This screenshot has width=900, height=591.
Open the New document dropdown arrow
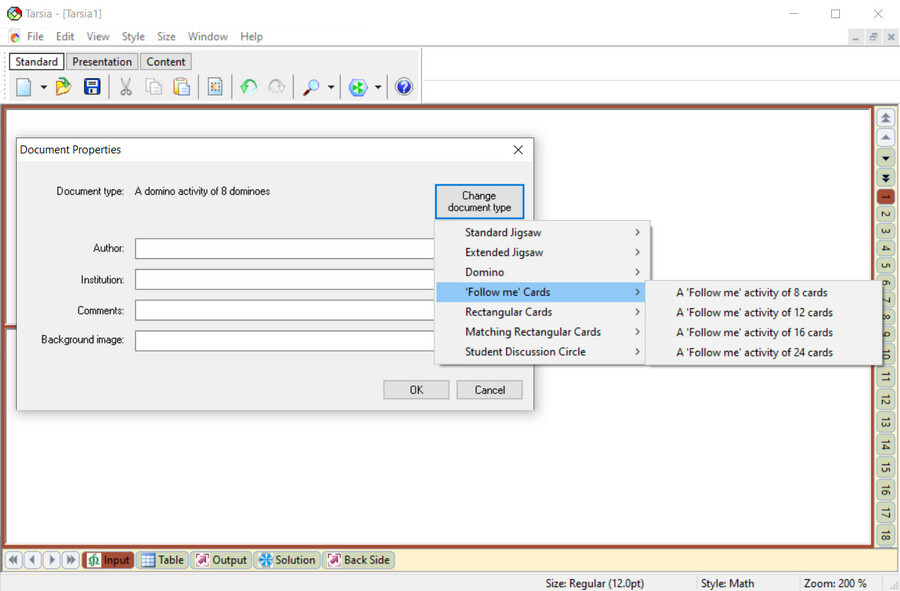[44, 87]
